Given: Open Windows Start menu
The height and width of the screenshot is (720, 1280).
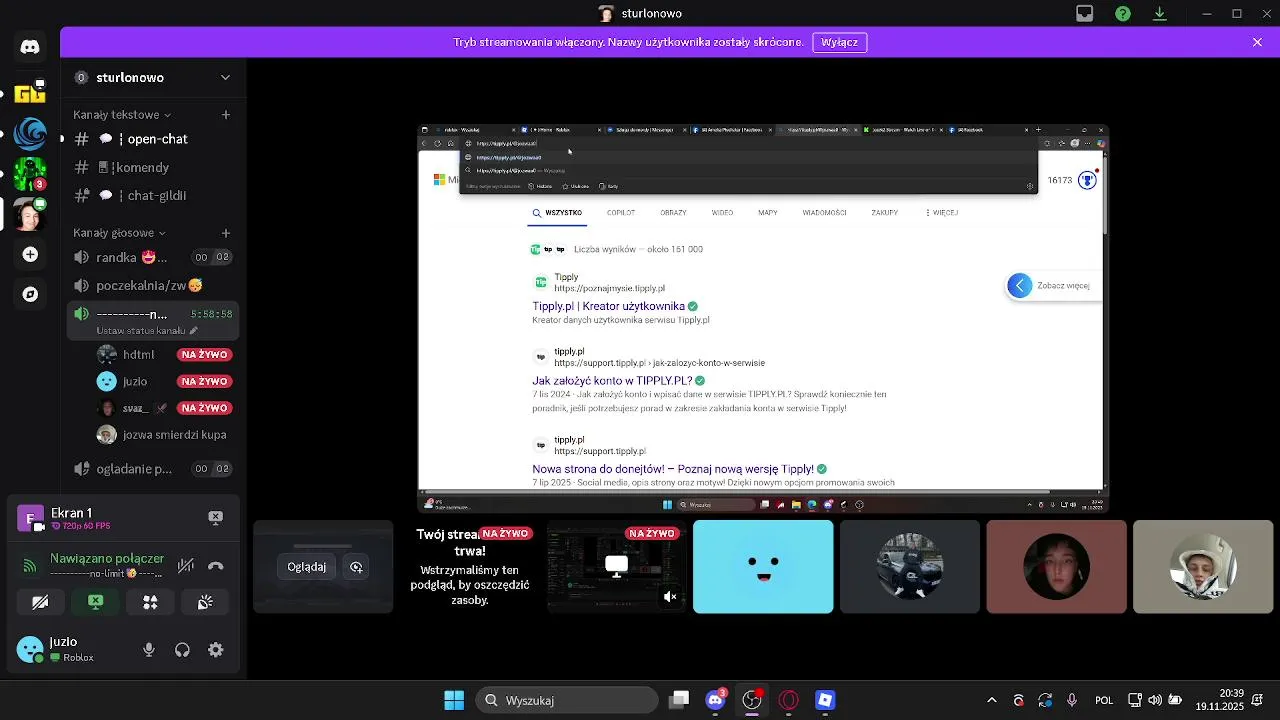Looking at the screenshot, I should 454,700.
